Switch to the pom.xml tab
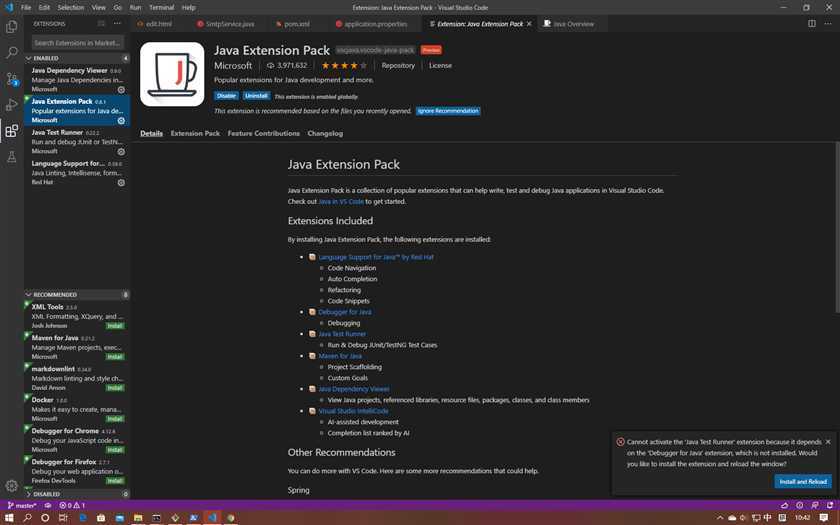 click(x=294, y=24)
